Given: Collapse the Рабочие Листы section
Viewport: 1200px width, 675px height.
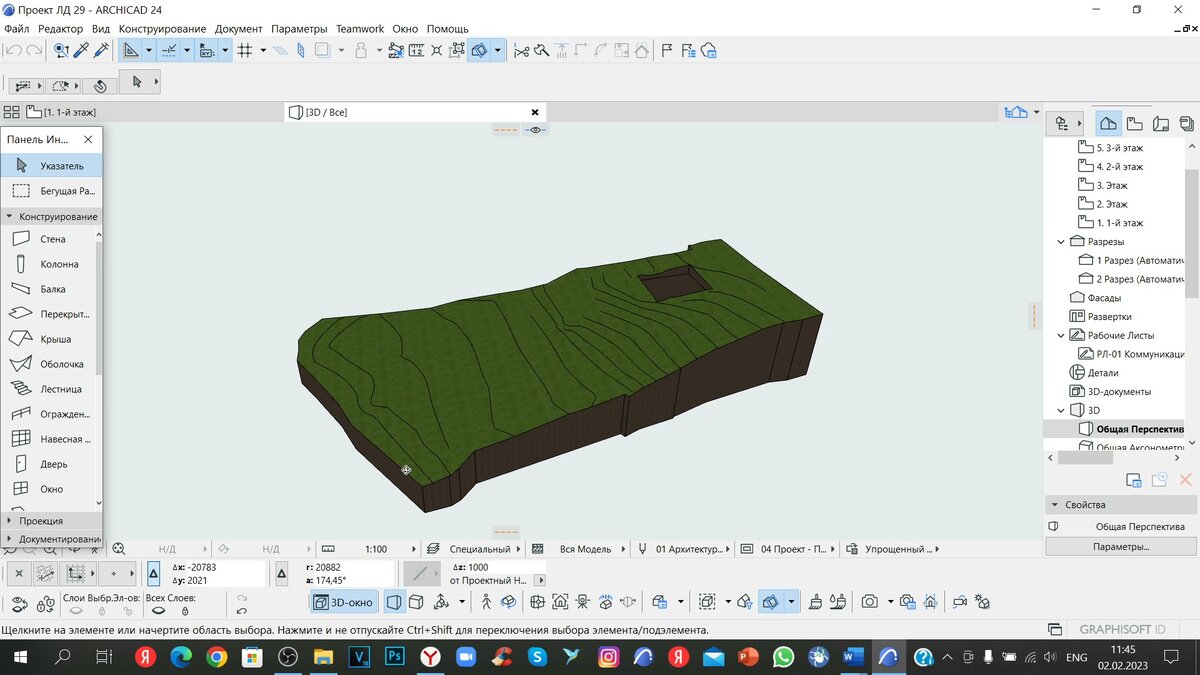Looking at the screenshot, I should (x=1061, y=335).
